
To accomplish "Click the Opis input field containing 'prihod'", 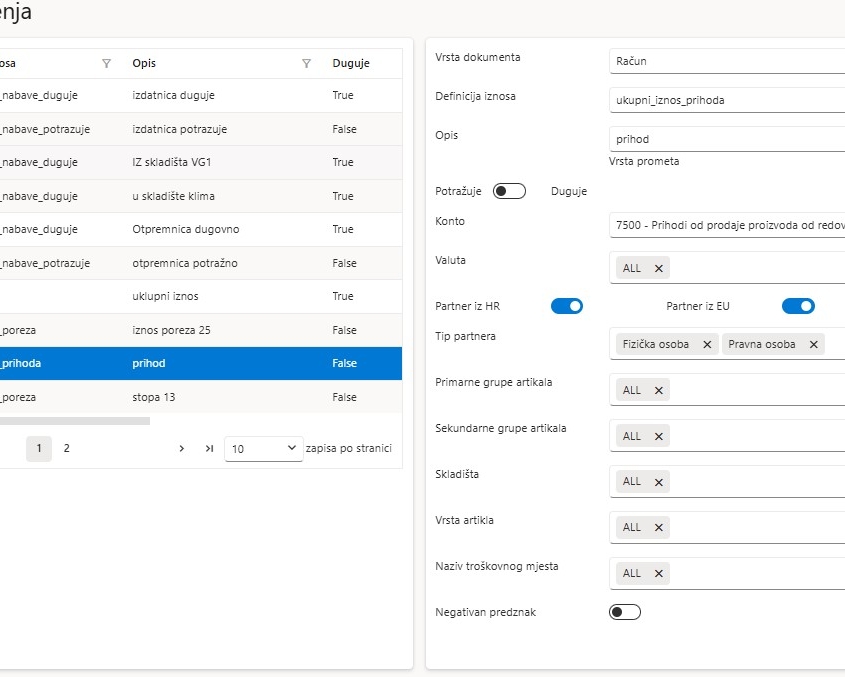I will click(726, 139).
